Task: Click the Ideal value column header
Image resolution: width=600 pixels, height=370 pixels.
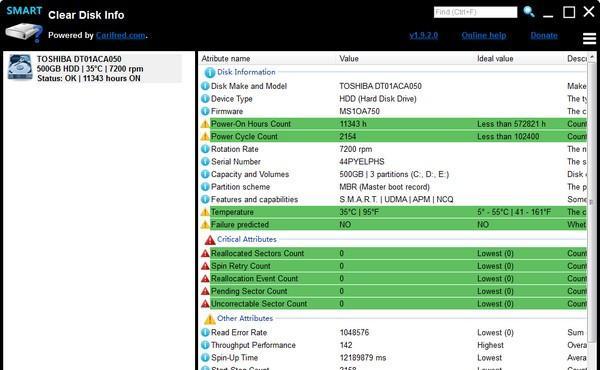Action: pos(495,59)
